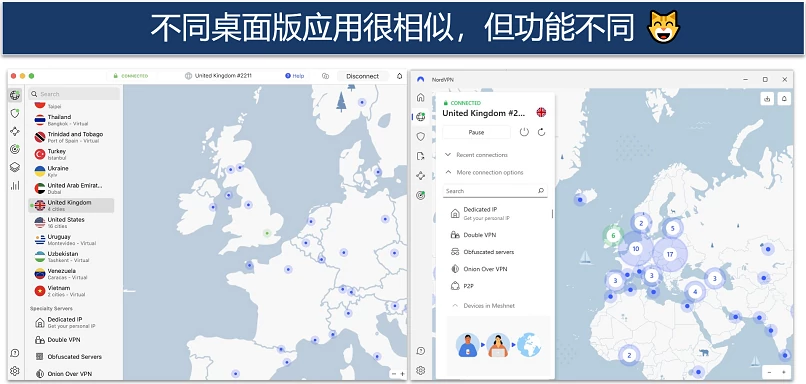Open help chat bubble icon in Mac sidebar
Image resolution: width=806 pixels, height=384 pixels.
click(x=15, y=353)
